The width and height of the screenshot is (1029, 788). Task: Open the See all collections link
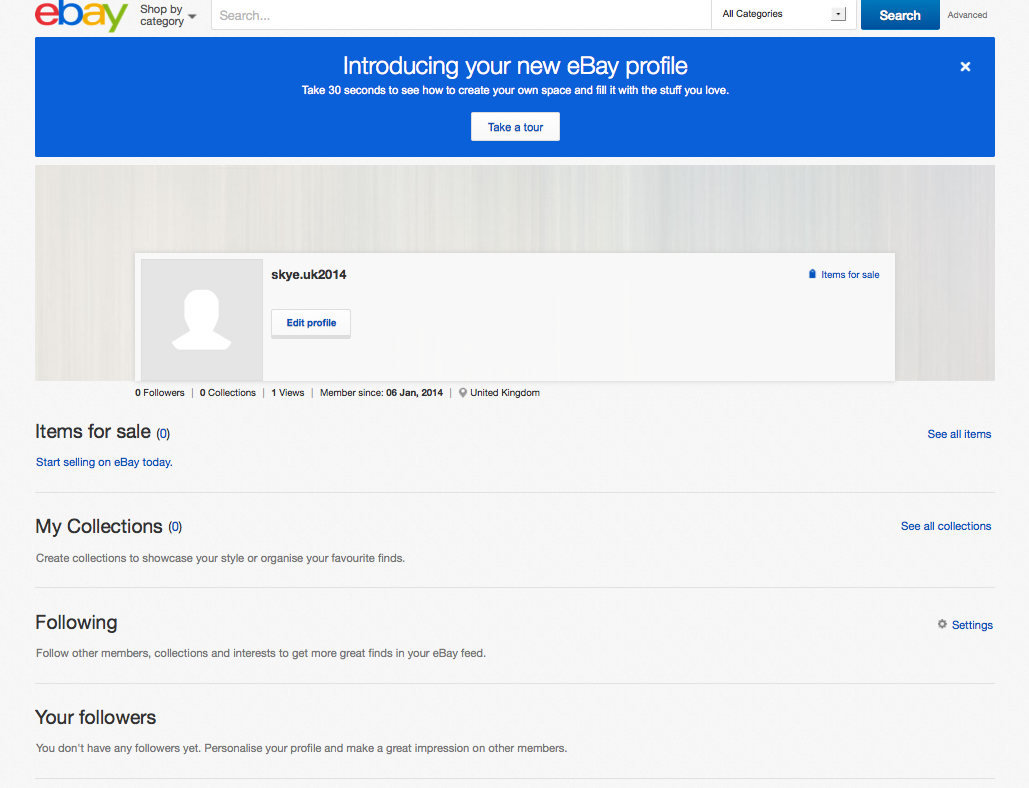click(x=946, y=526)
